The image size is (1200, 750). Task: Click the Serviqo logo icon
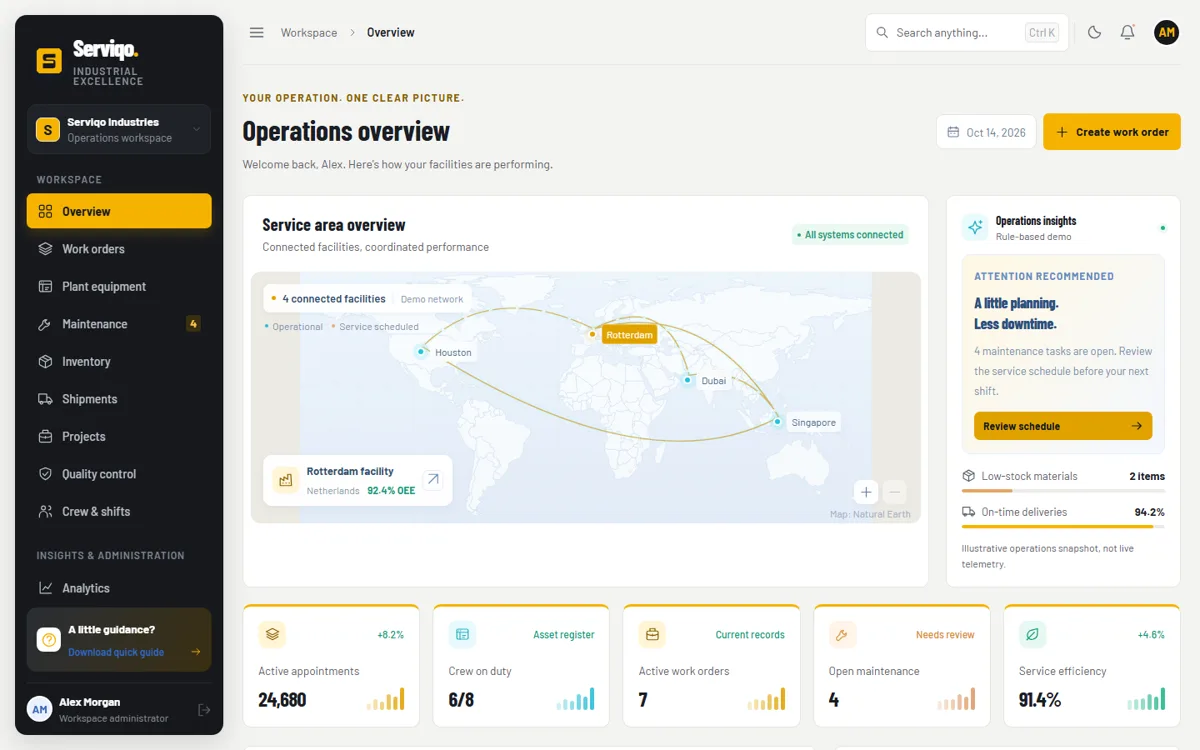coord(49,61)
